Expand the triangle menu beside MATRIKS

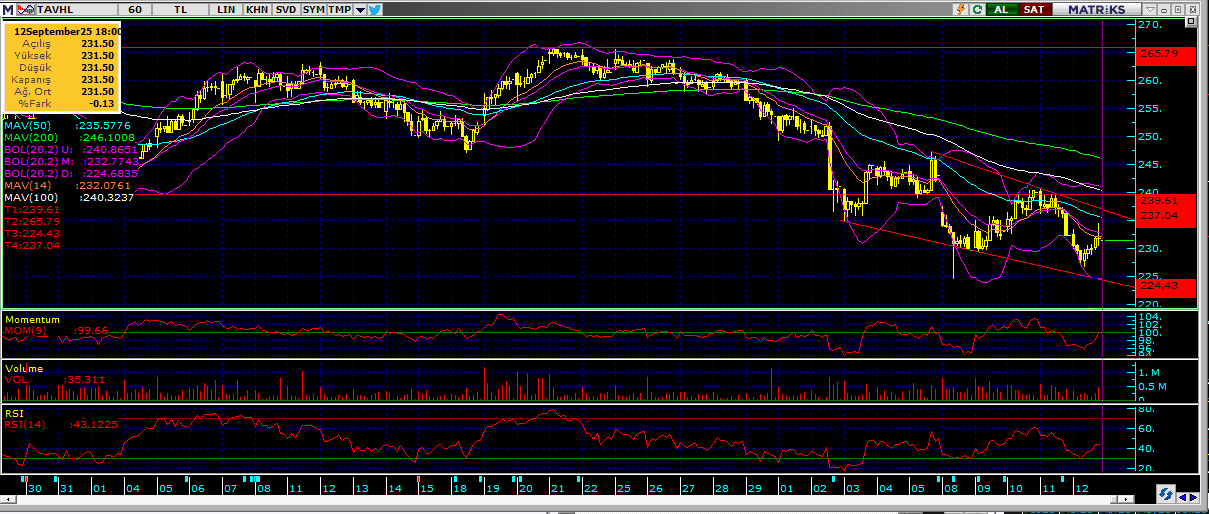pyautogui.click(x=1152, y=9)
